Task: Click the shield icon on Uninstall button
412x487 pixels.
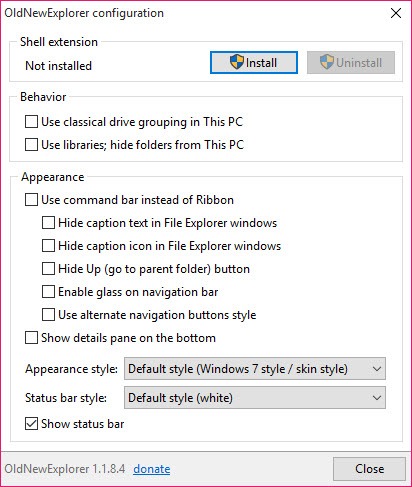Action: pyautogui.click(x=326, y=62)
